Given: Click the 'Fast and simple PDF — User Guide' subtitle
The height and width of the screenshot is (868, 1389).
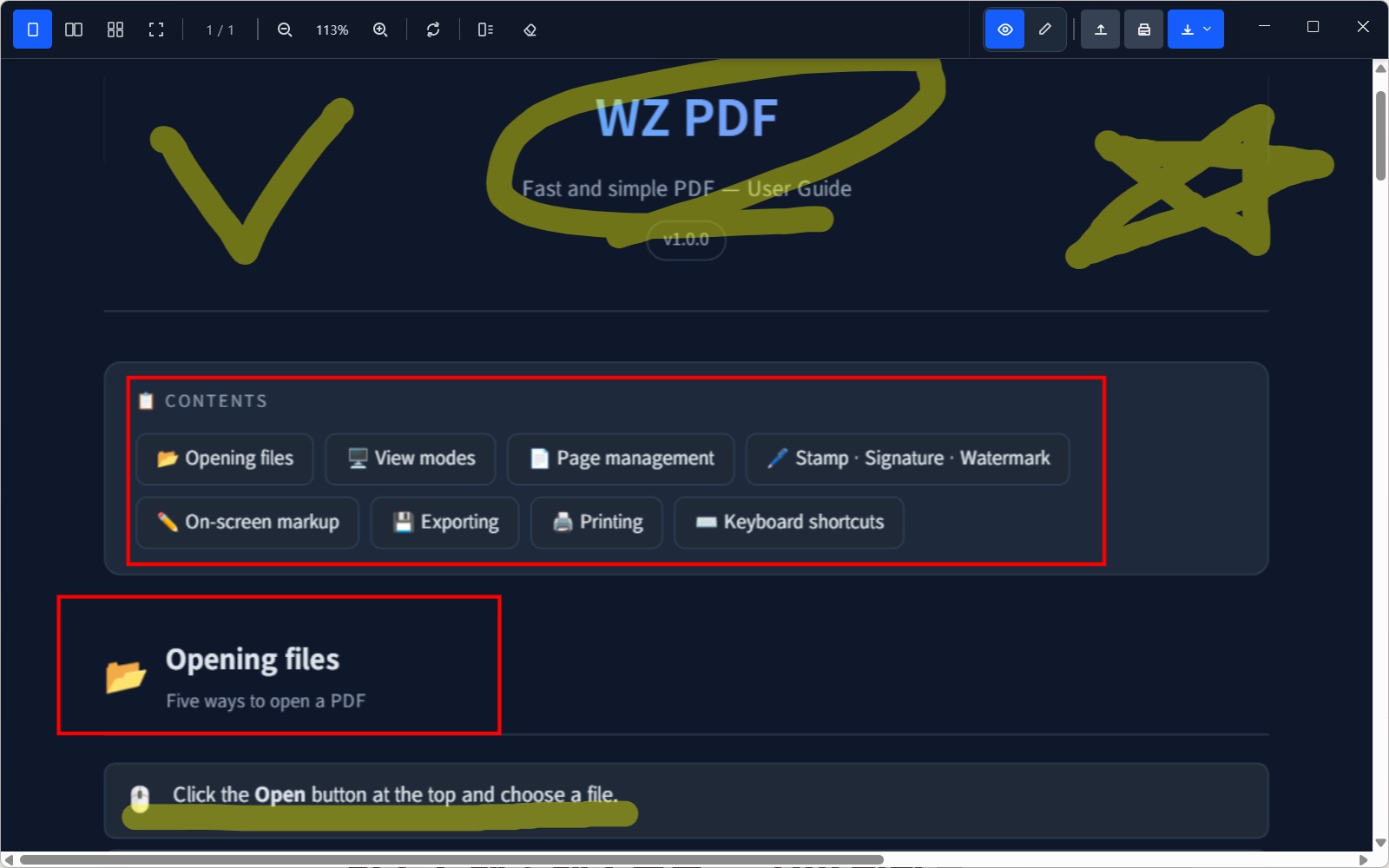Looking at the screenshot, I should pos(687,188).
